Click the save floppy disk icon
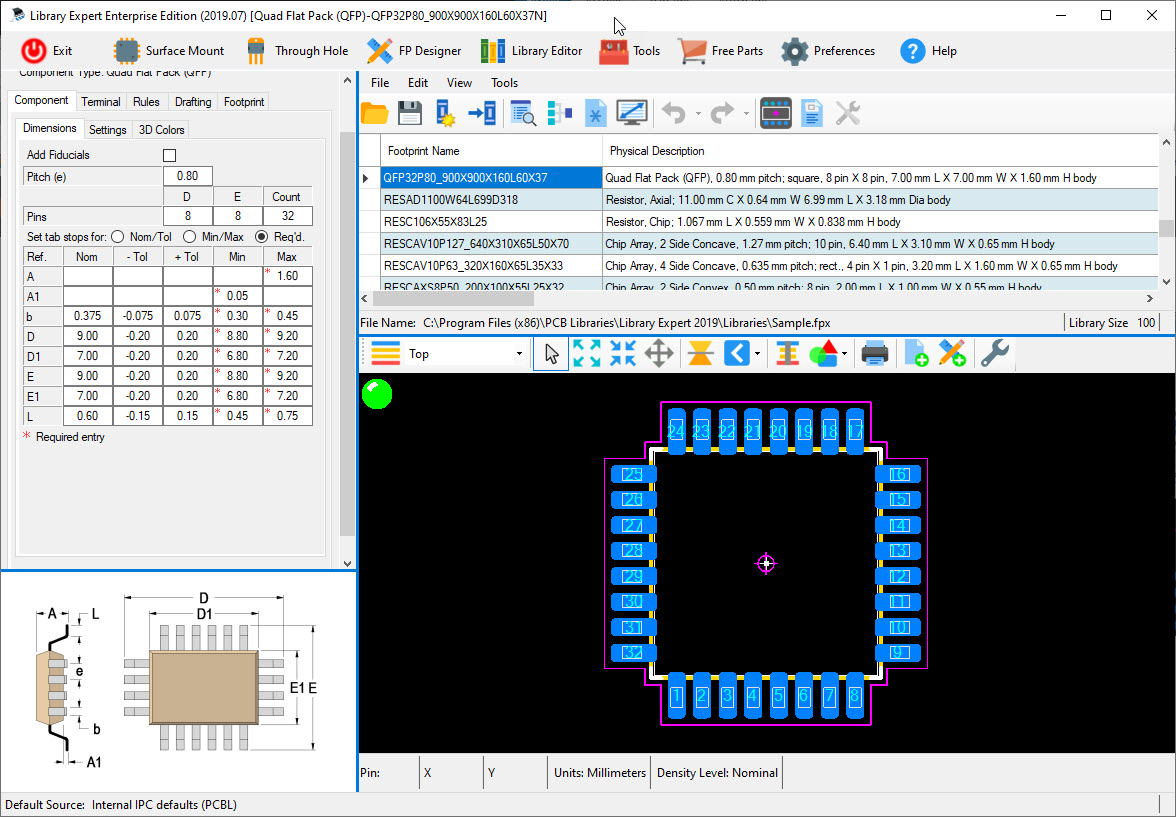 (410, 113)
